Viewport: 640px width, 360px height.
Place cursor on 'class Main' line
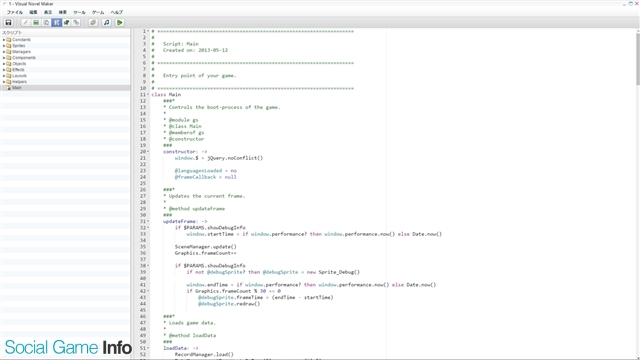(x=166, y=95)
